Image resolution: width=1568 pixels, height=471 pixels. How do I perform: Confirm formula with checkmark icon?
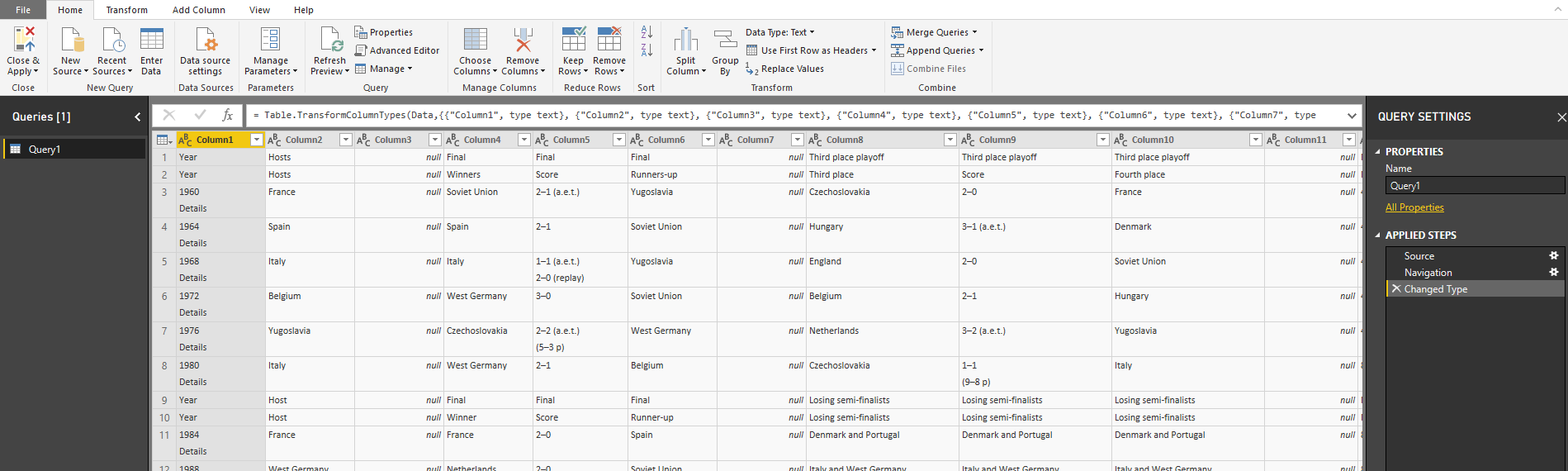coord(199,115)
